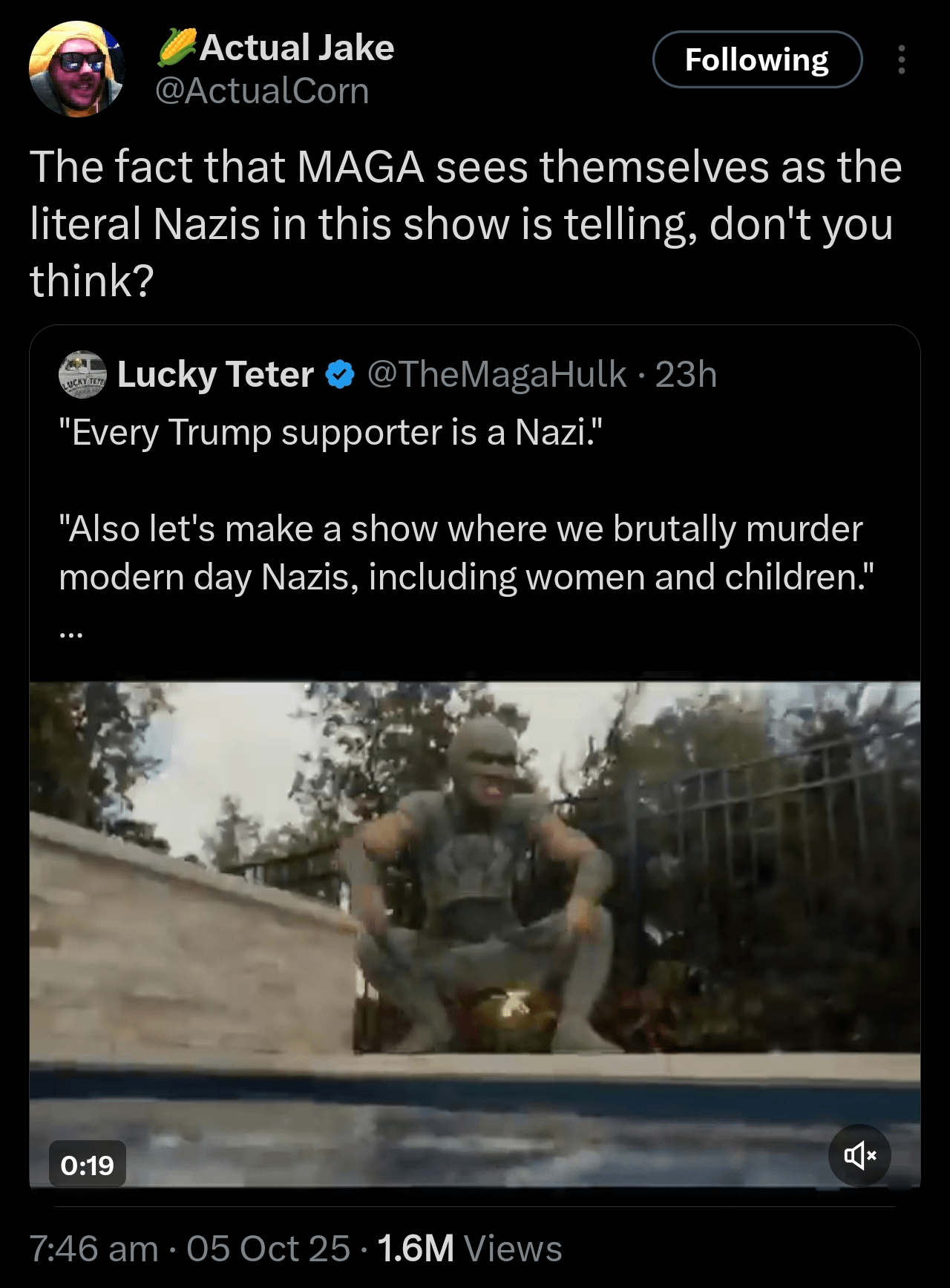Click the @TheMagaHulk handle
The image size is (950, 1288).
point(497,375)
